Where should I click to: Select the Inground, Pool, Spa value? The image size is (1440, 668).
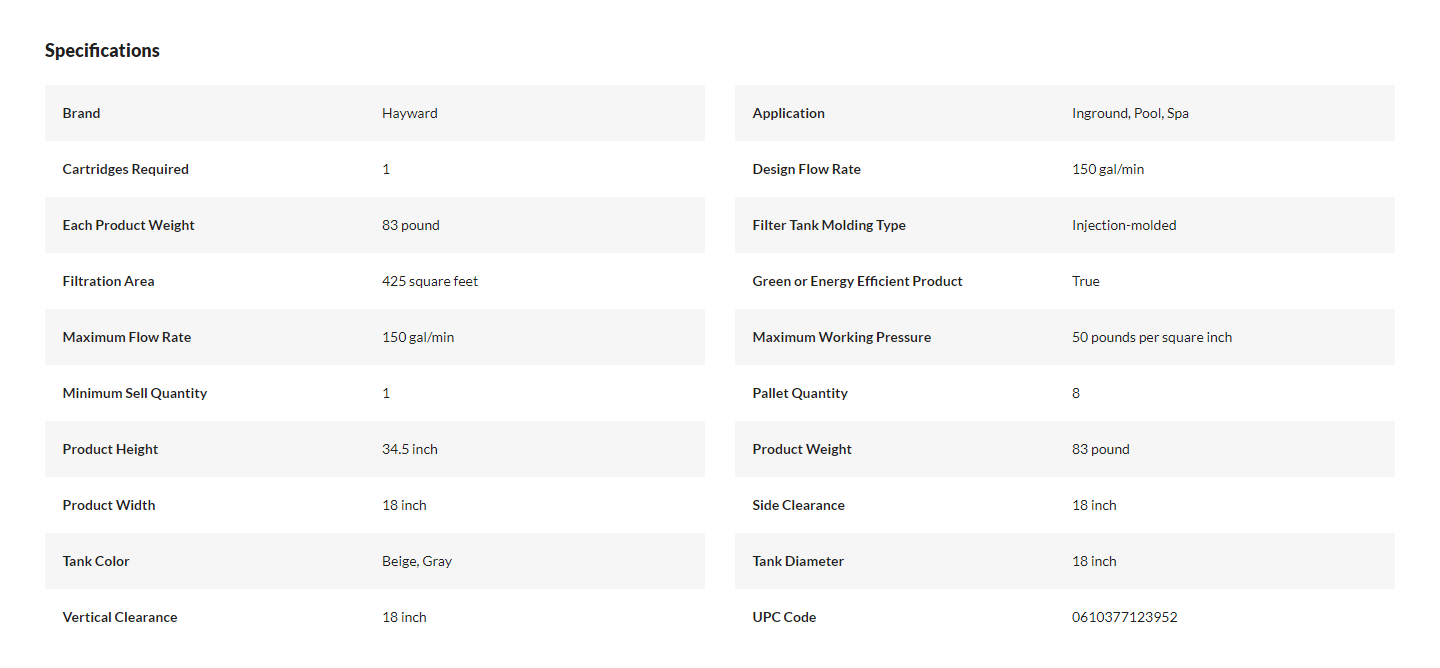pos(1130,113)
